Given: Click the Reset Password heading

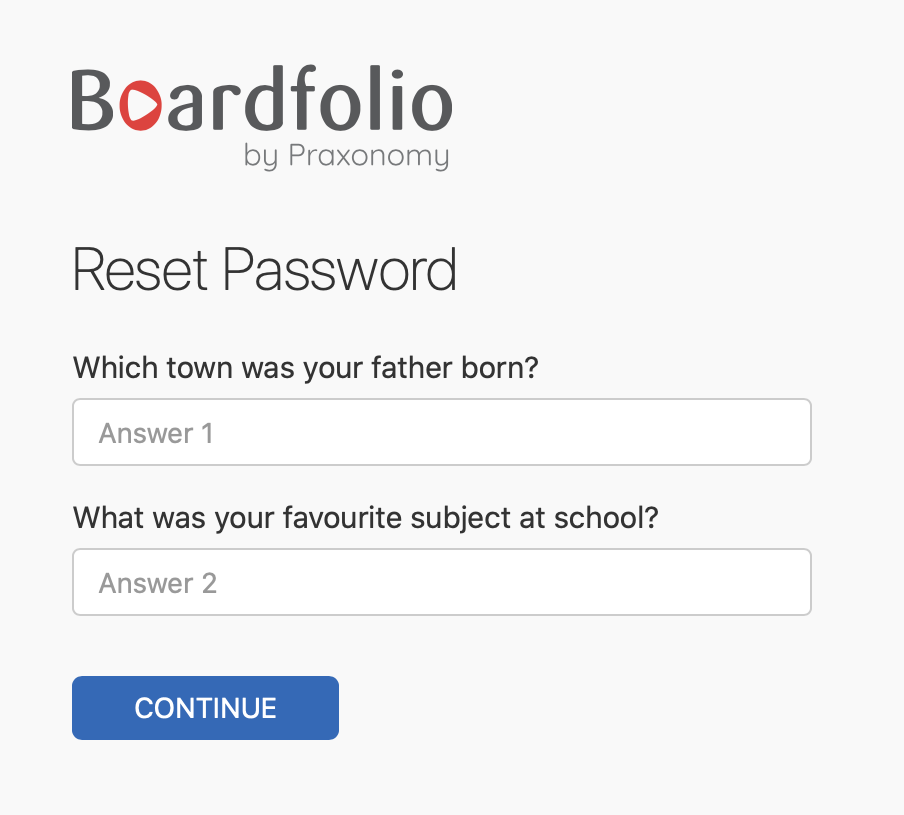Looking at the screenshot, I should pos(265,269).
